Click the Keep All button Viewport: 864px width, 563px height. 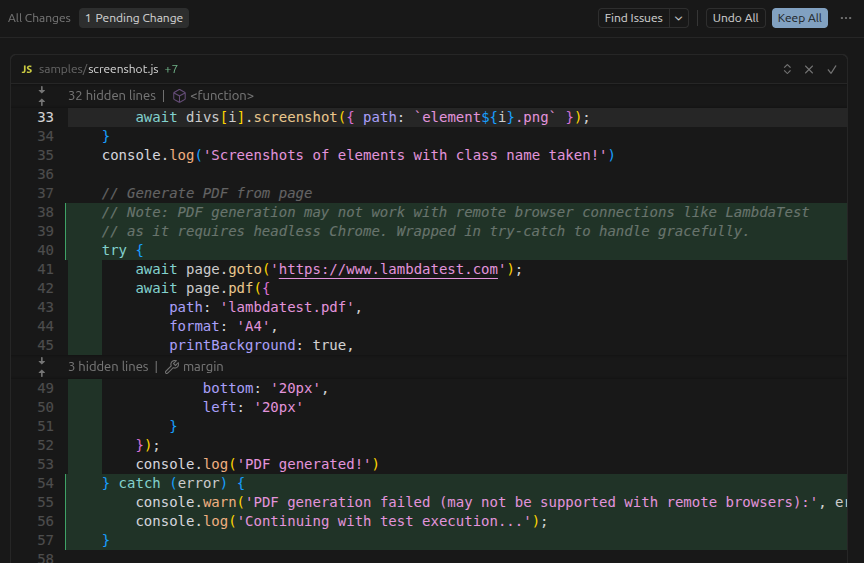[x=800, y=18]
